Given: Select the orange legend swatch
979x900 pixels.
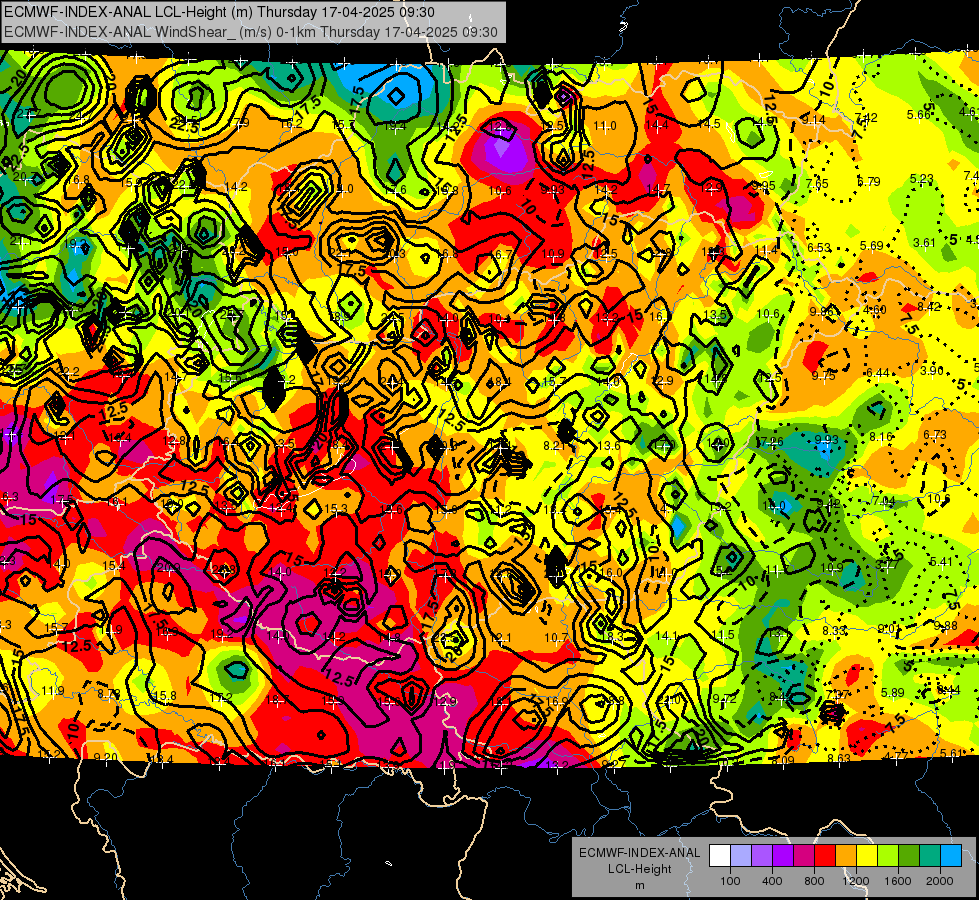Looking at the screenshot, I should (x=846, y=856).
